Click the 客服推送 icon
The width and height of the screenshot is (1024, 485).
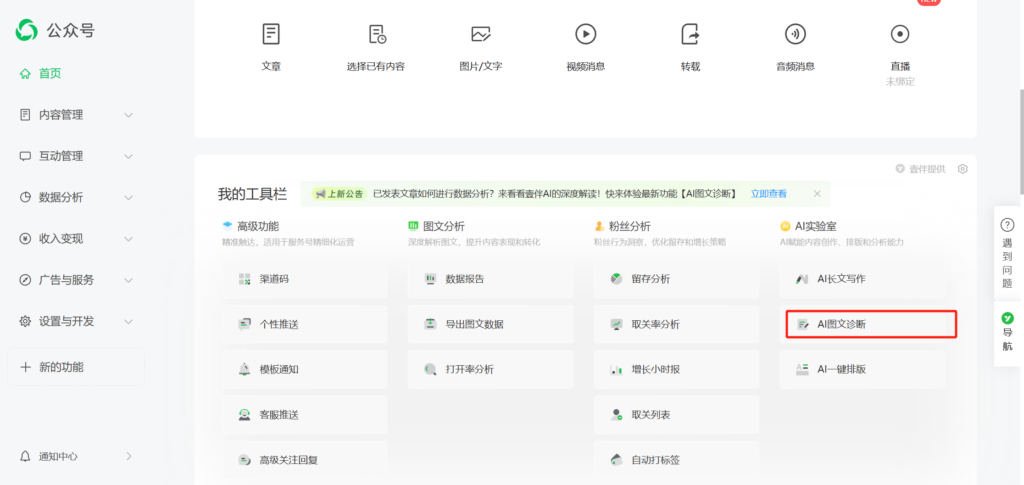tap(245, 415)
